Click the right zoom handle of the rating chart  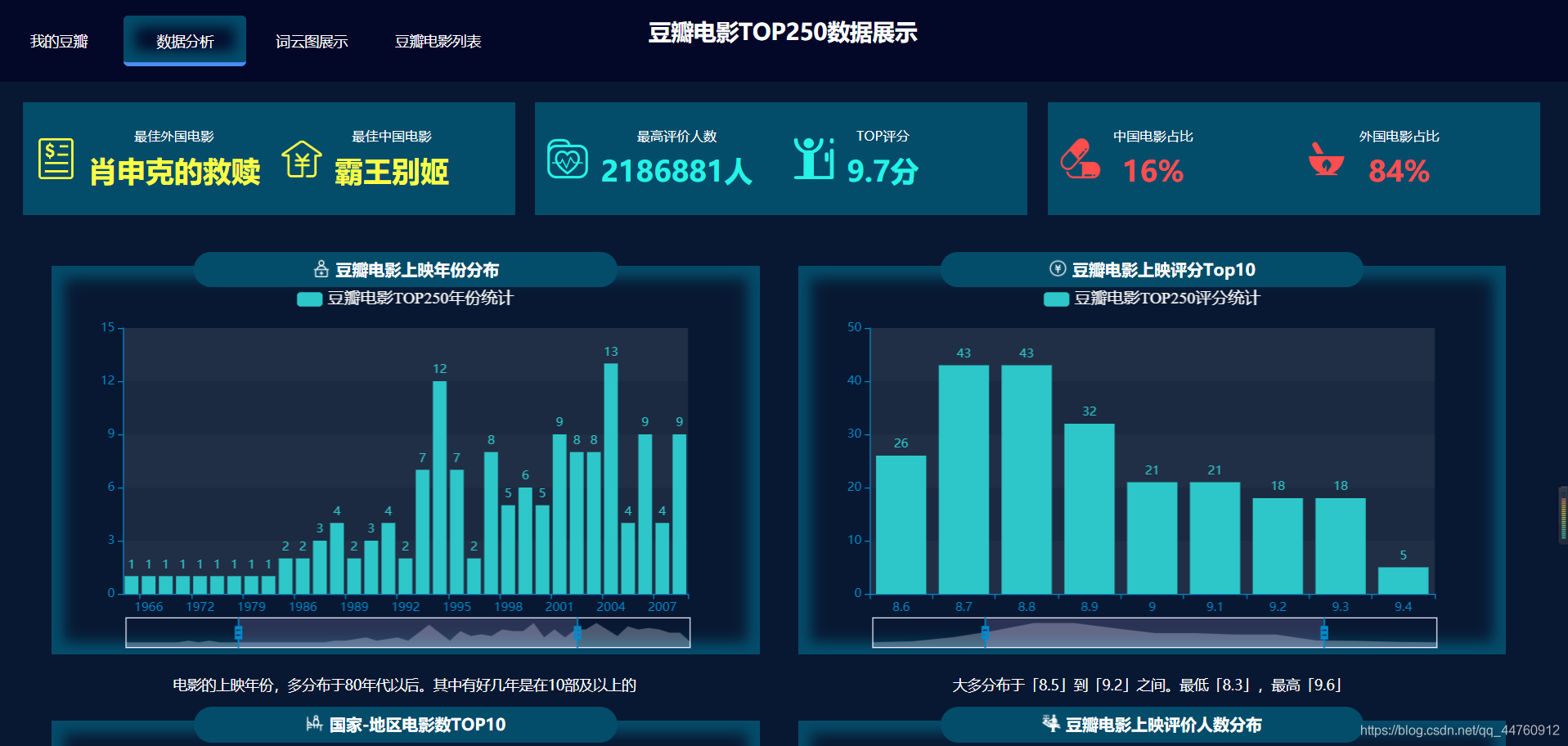tap(1324, 632)
